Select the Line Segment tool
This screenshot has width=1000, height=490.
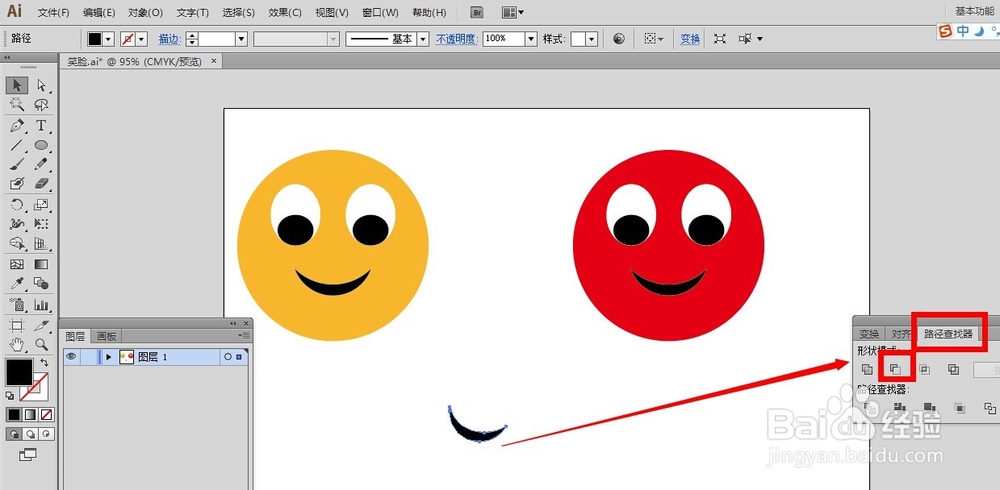click(x=17, y=145)
